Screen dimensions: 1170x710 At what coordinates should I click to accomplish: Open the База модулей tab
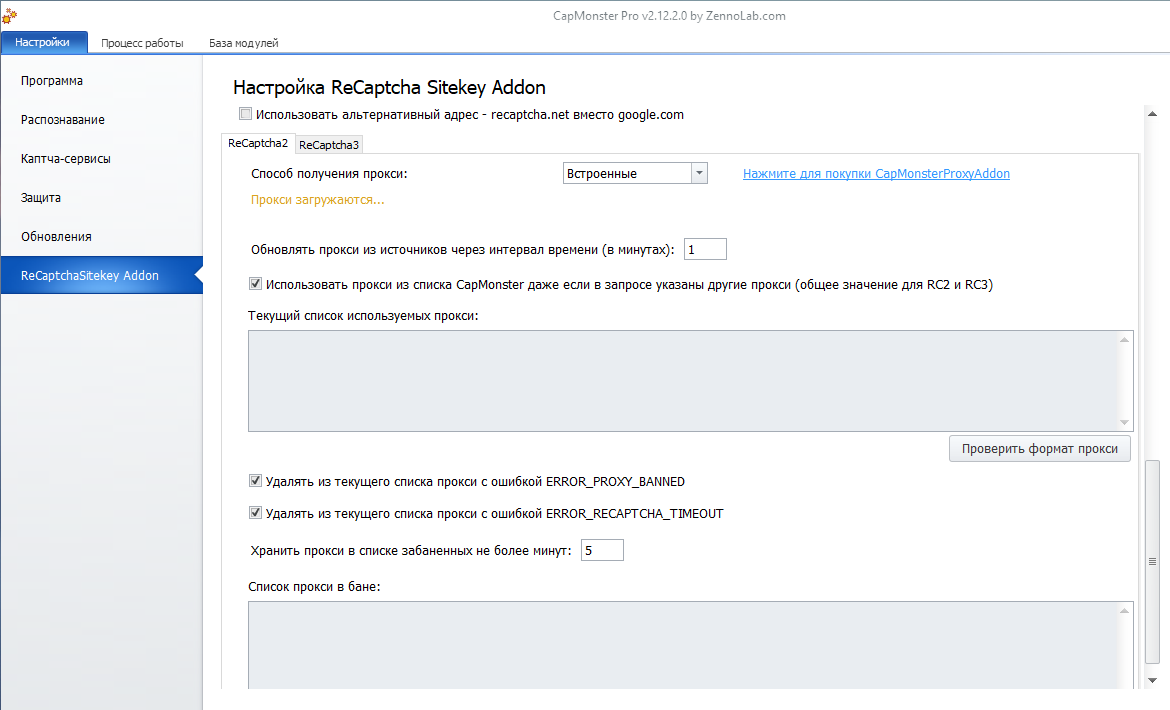(243, 43)
